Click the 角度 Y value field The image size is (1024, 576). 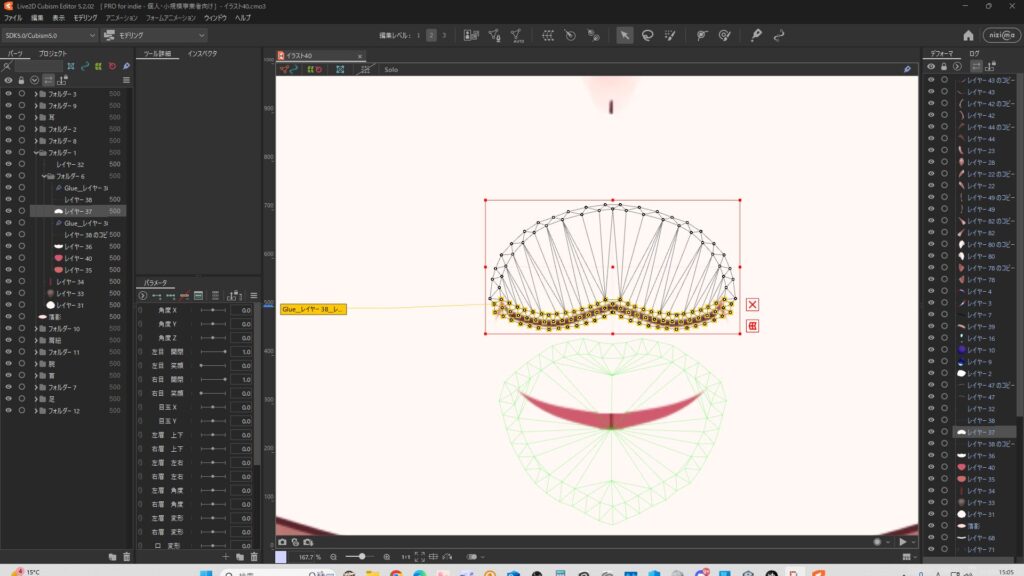(x=242, y=324)
